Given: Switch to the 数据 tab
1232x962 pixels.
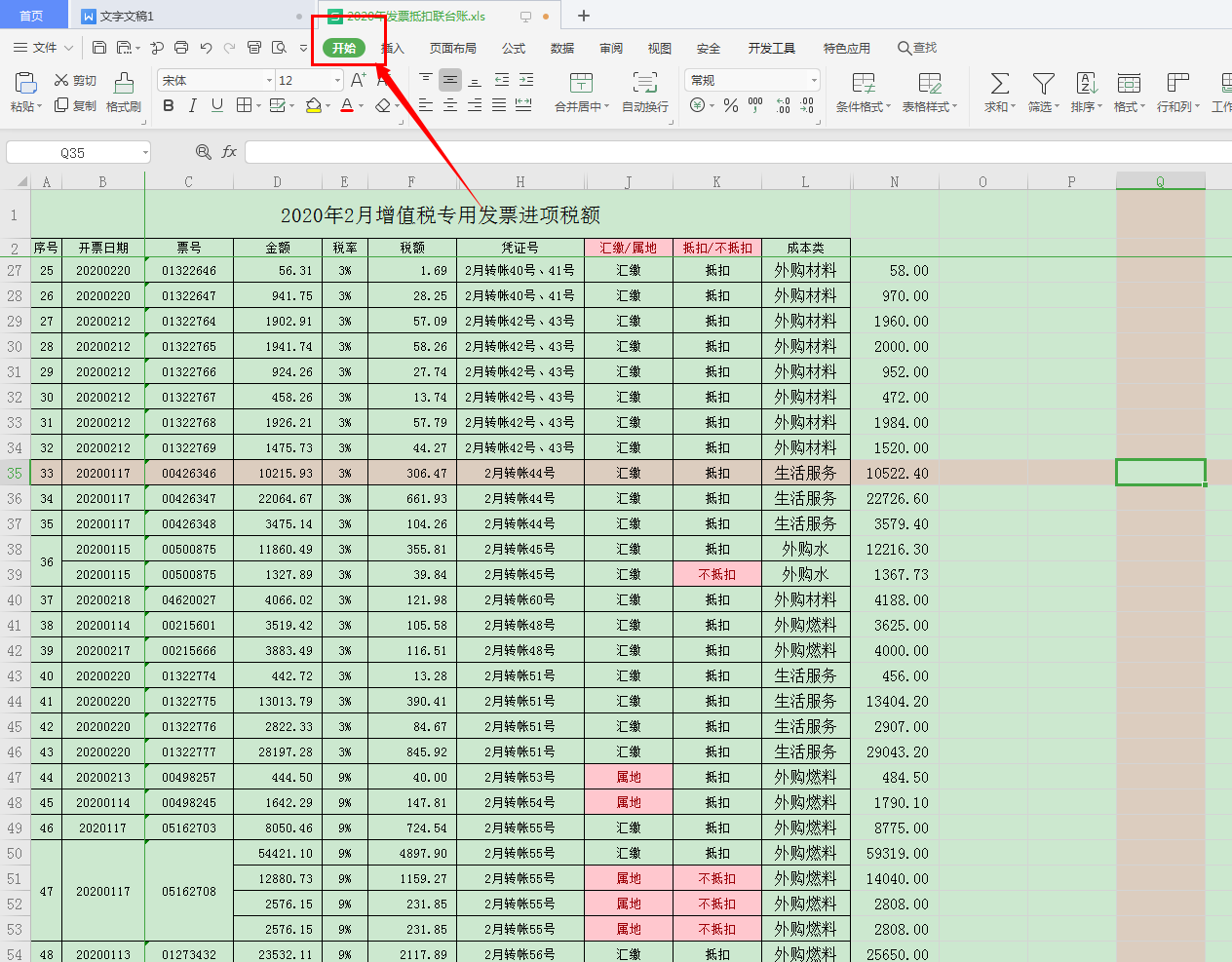Looking at the screenshot, I should (x=562, y=48).
